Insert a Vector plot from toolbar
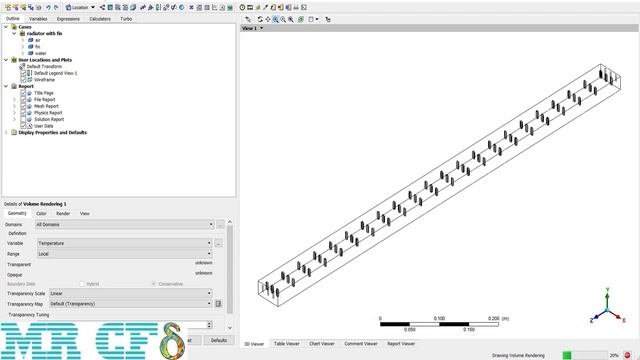 [102, 7]
